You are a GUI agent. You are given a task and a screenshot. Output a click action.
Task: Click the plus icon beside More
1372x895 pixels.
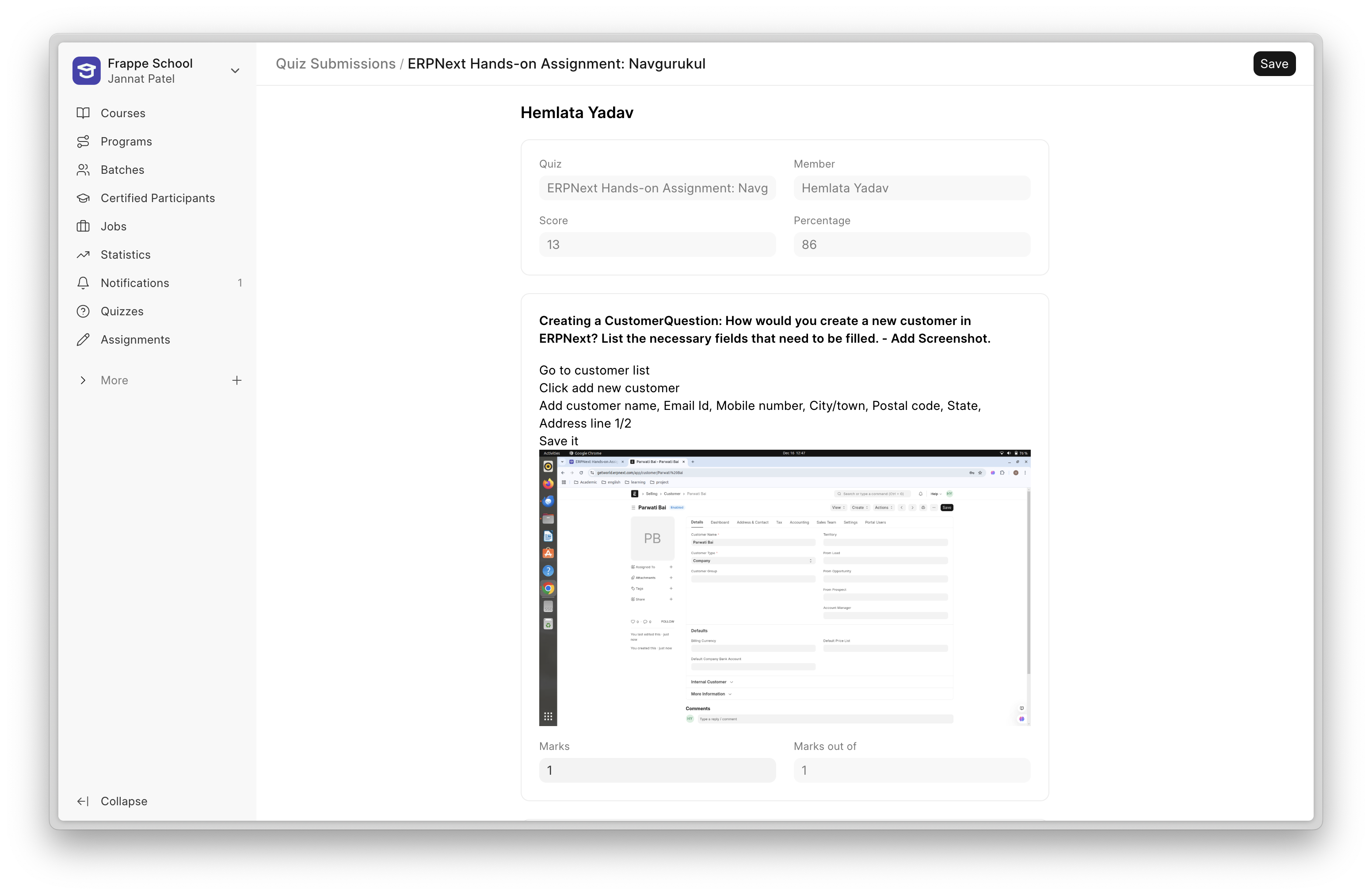coord(236,380)
